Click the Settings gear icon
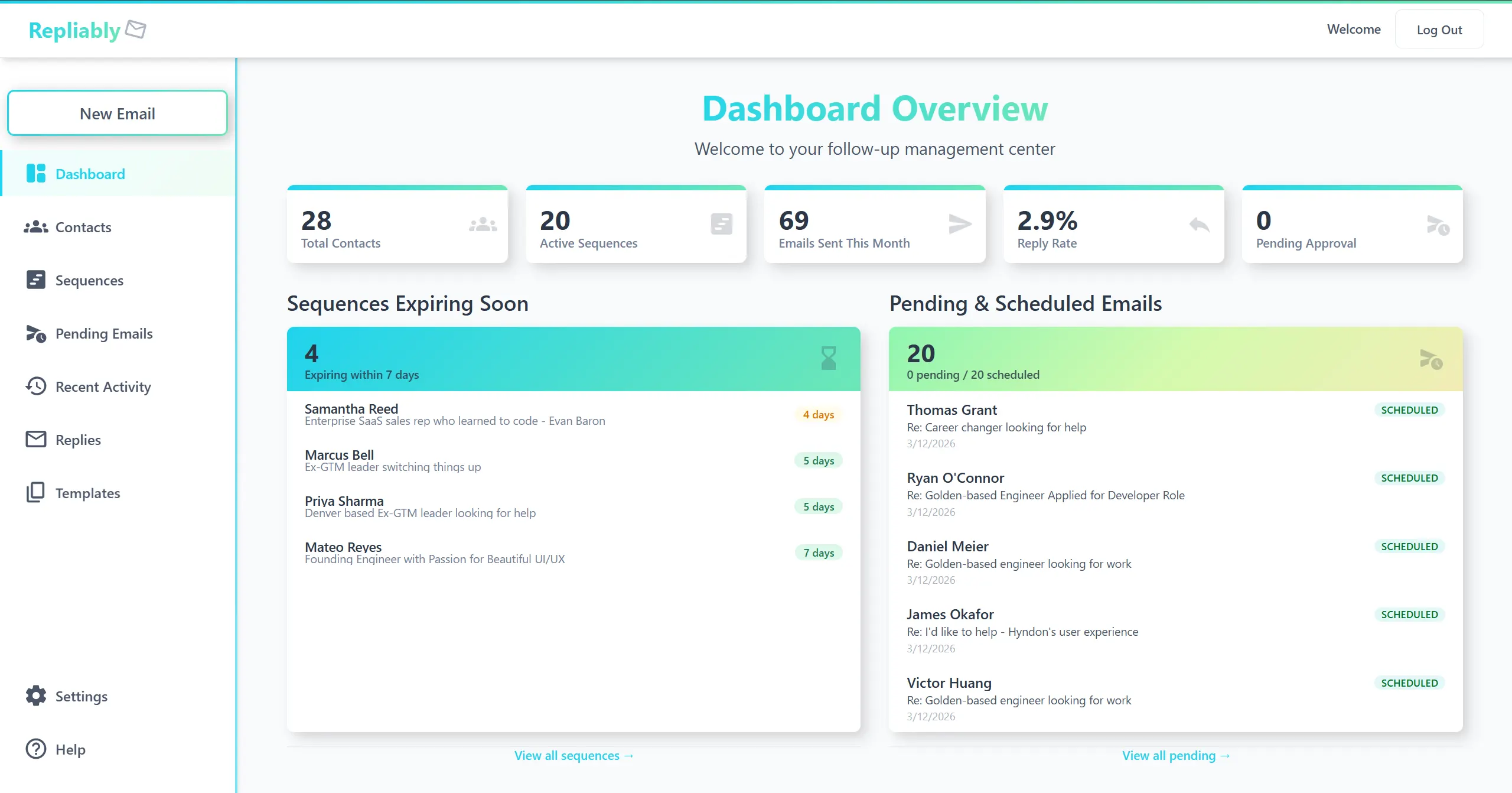The height and width of the screenshot is (793, 1512). coord(35,695)
